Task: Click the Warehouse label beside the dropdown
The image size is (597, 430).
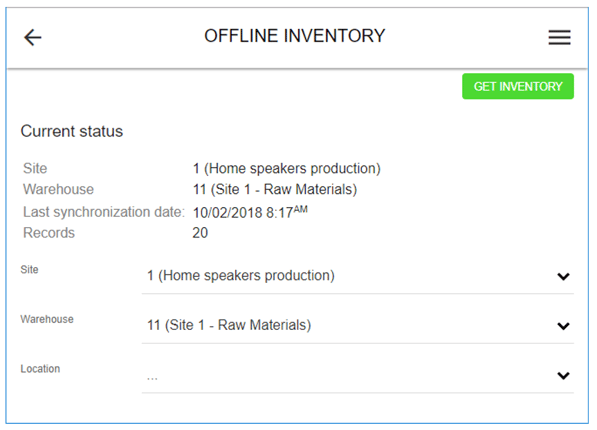Action: point(47,319)
